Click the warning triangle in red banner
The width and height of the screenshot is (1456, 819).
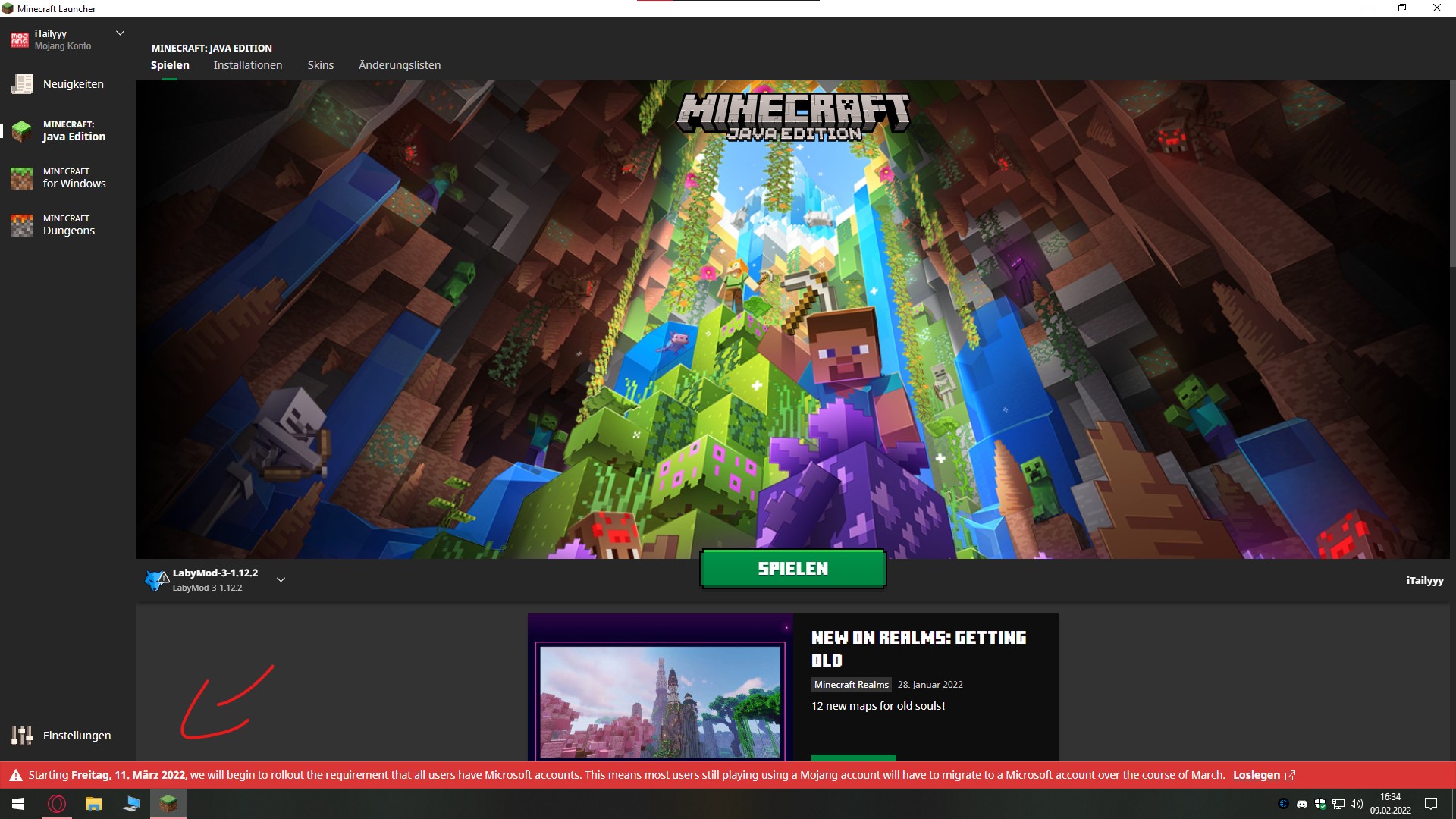pos(15,775)
